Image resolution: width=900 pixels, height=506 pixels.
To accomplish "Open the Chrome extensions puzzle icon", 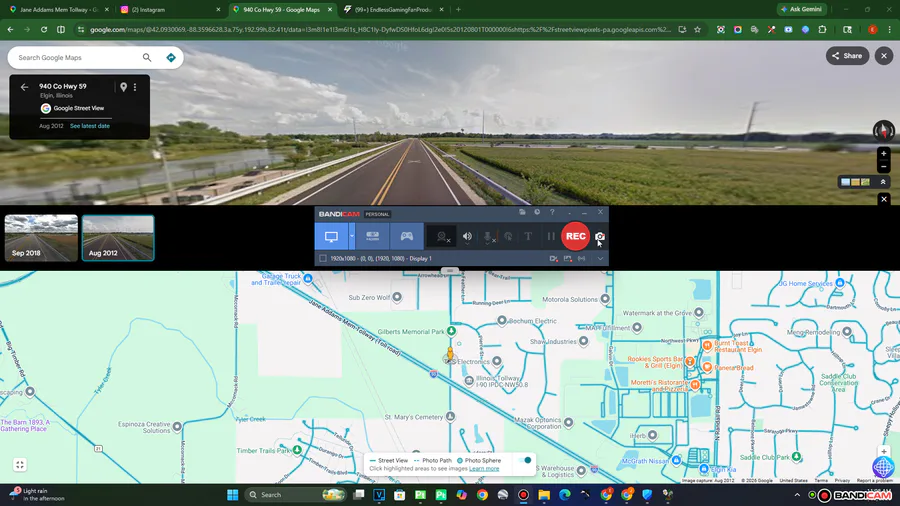I will pos(822,29).
